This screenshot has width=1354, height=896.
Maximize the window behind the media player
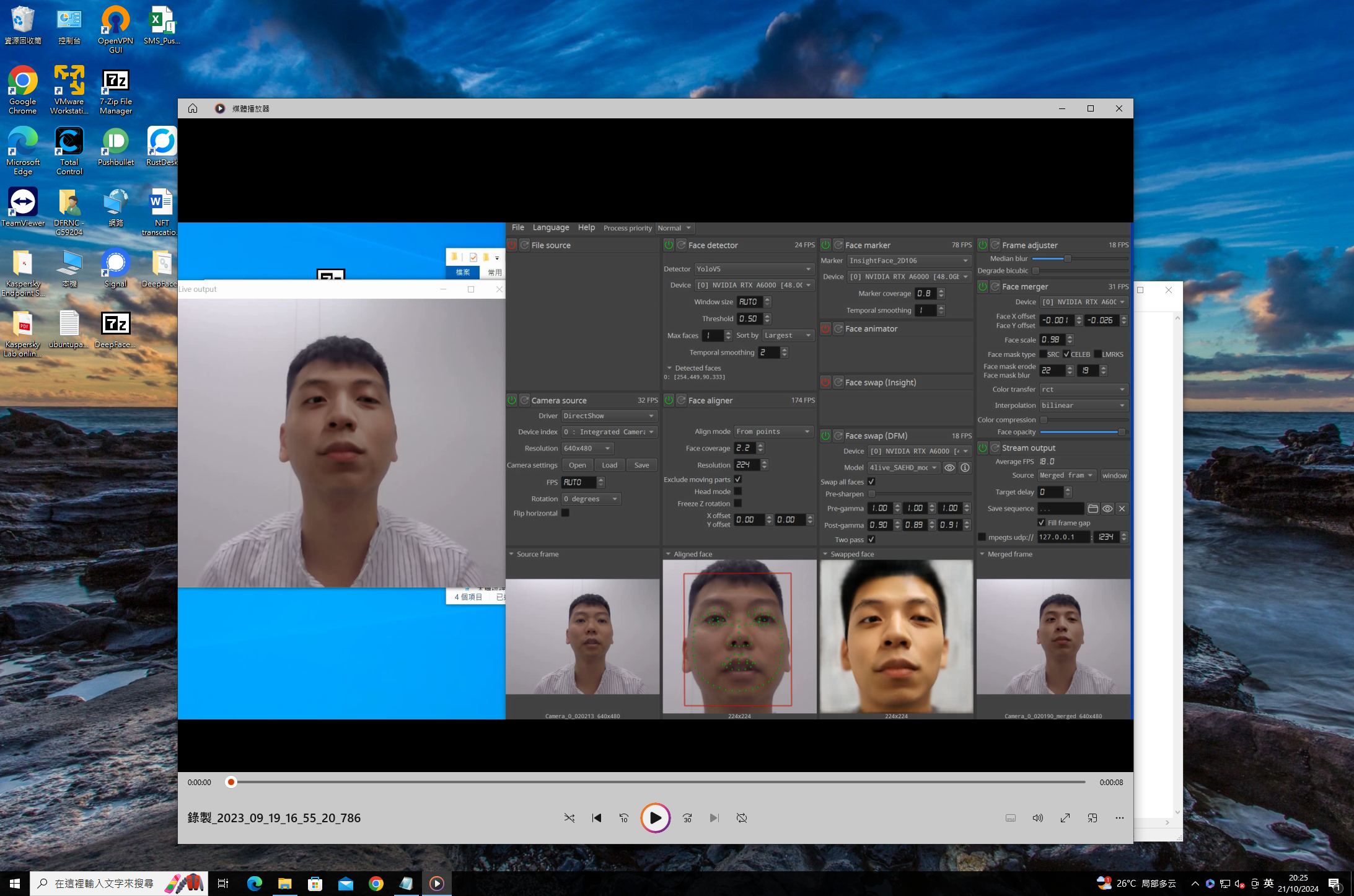[x=1140, y=290]
